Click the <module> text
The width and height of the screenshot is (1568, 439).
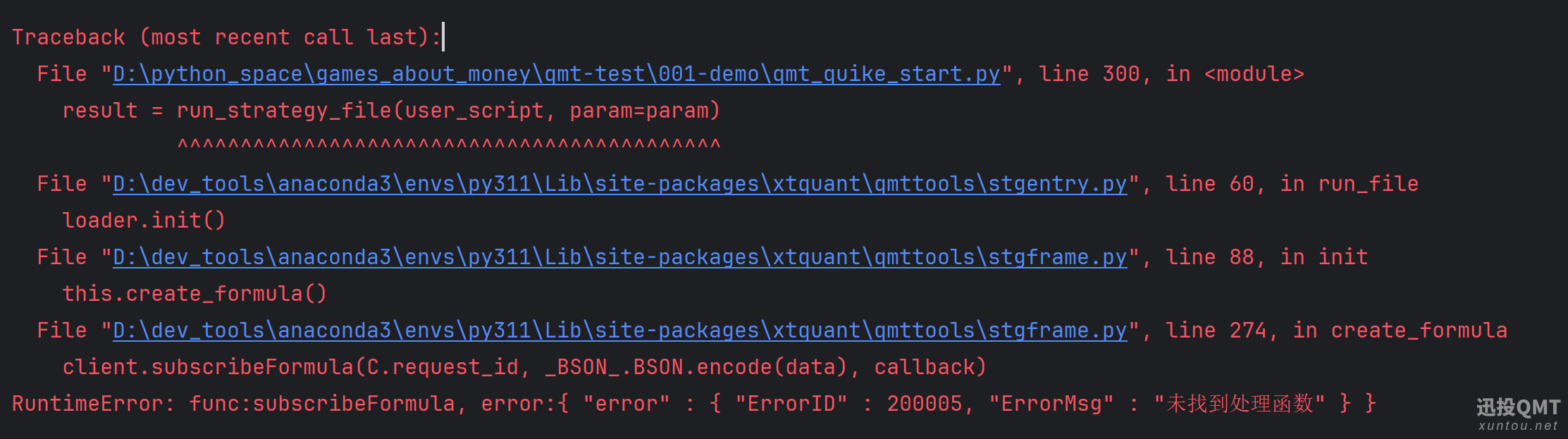click(x=1254, y=74)
